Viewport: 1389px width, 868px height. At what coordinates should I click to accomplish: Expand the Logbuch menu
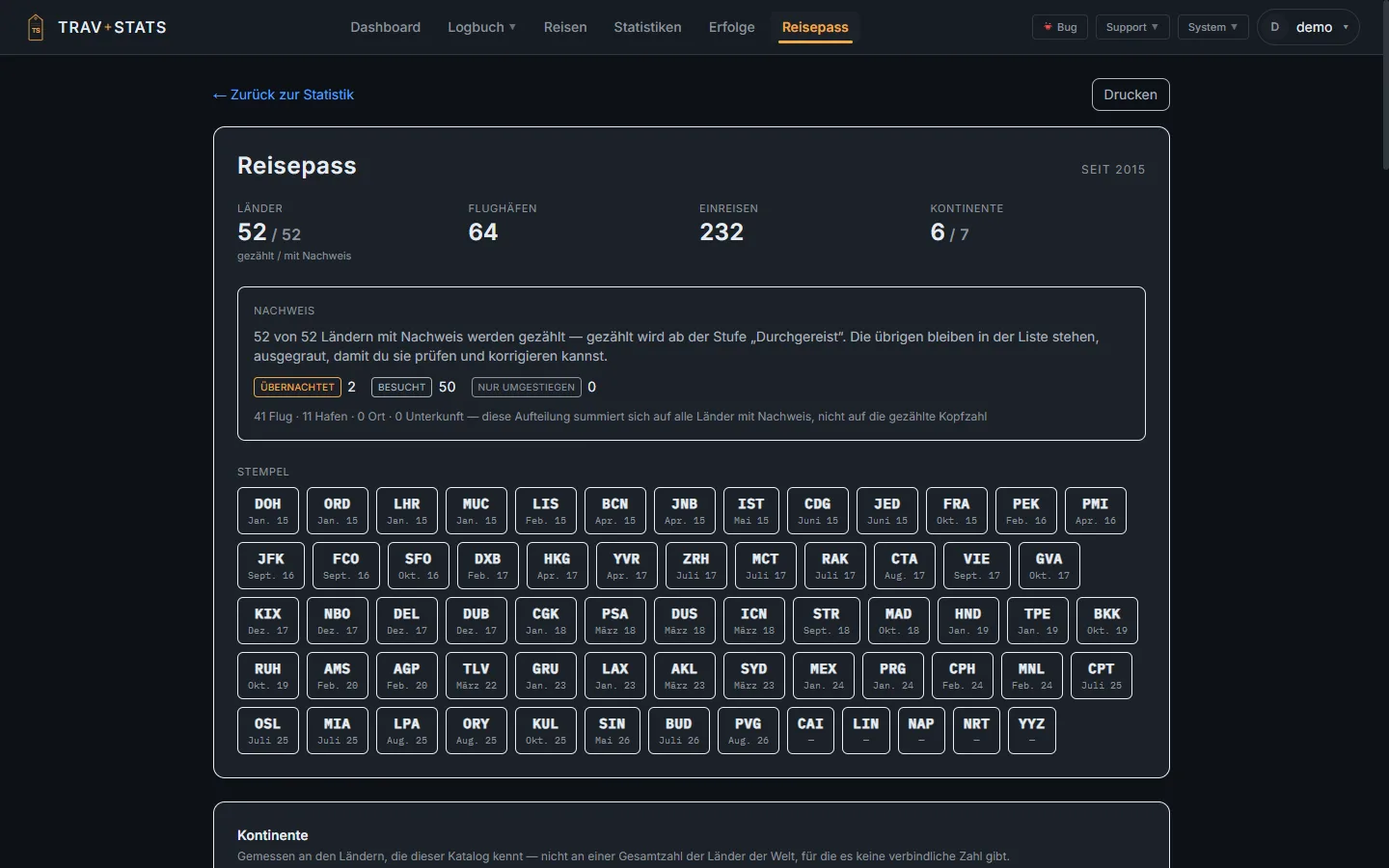(x=481, y=27)
